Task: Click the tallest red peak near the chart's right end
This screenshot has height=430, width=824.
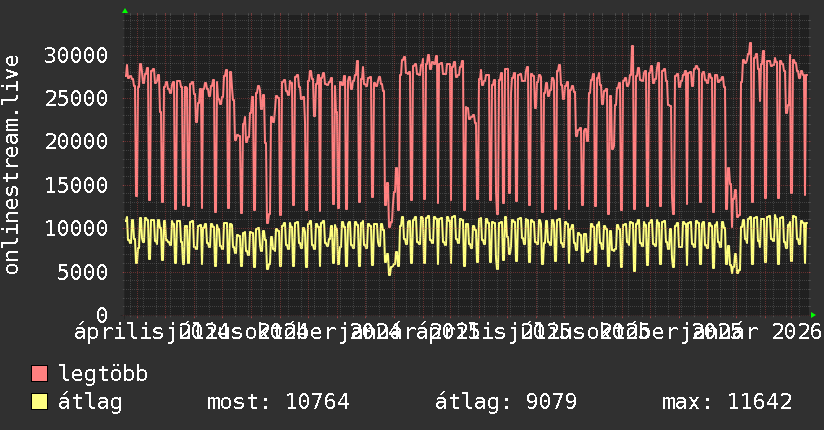Action: point(750,44)
